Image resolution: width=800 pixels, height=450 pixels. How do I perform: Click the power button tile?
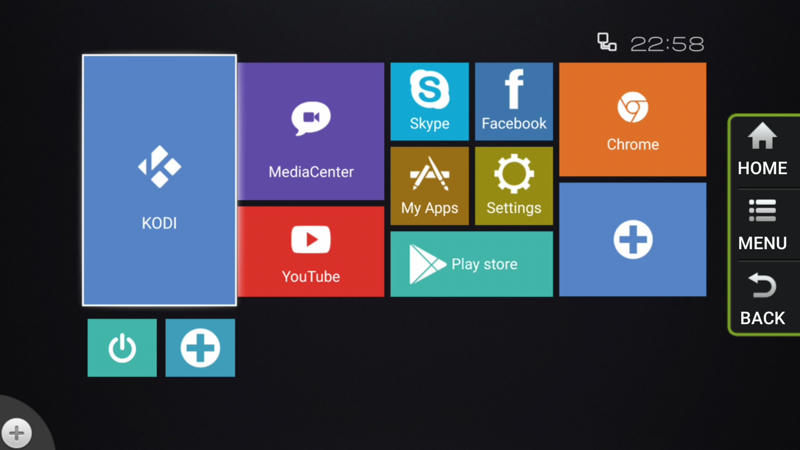click(122, 348)
